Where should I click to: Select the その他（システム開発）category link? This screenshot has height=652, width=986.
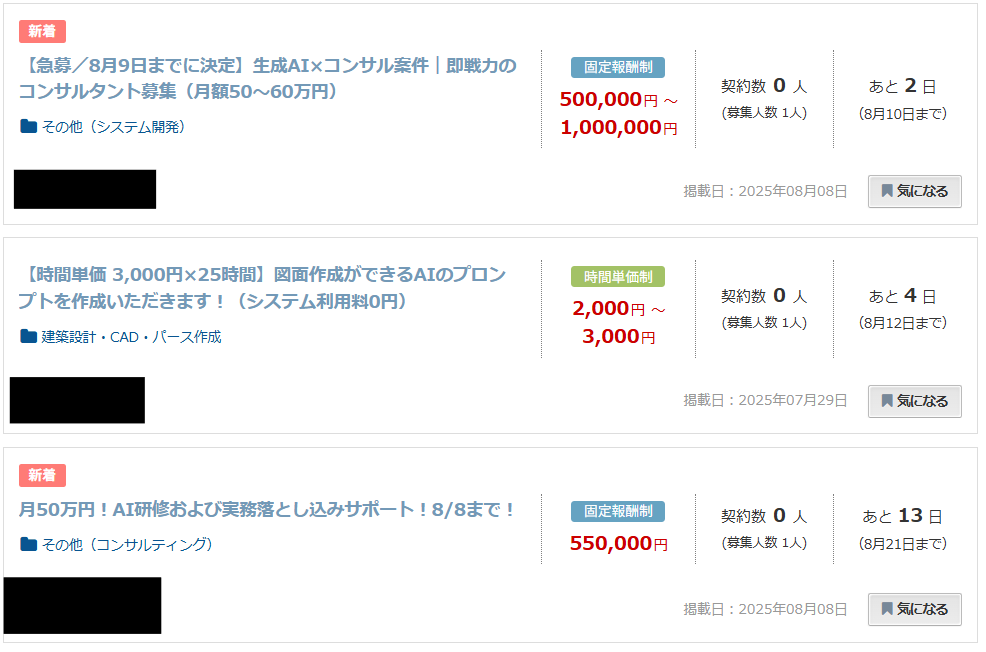113,127
